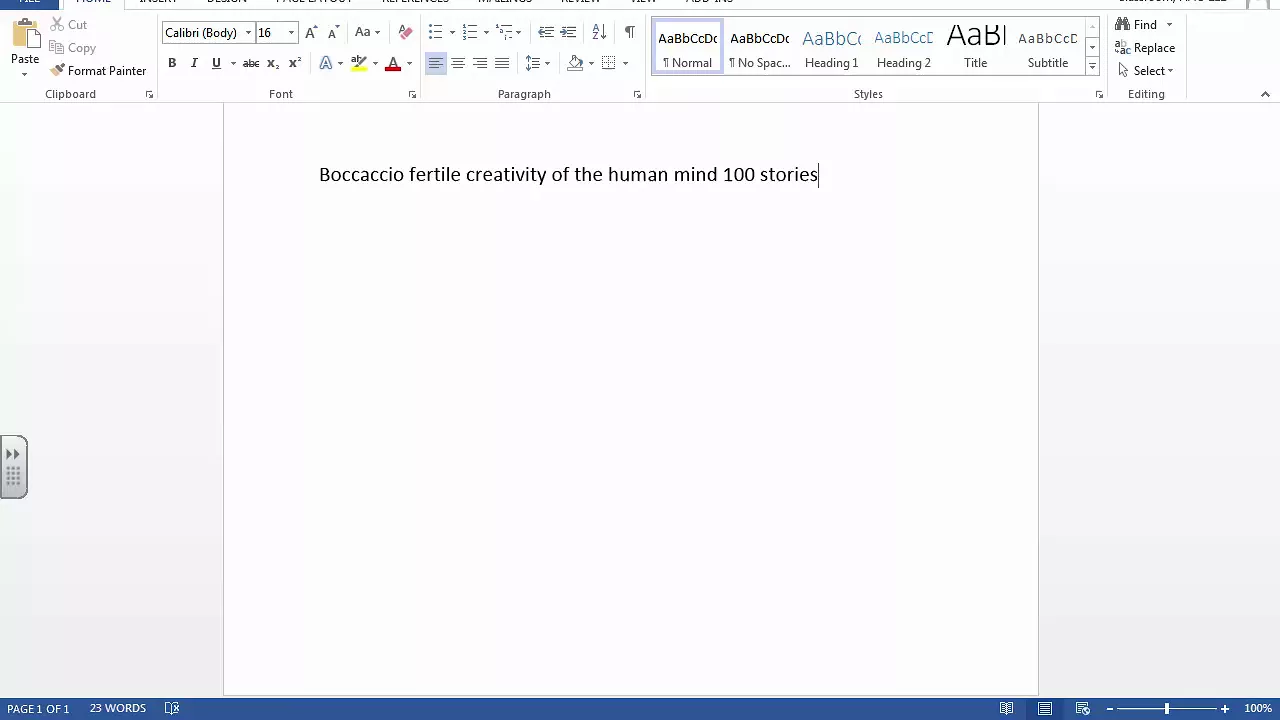
Task: Activate the Format Painter
Action: click(x=98, y=70)
